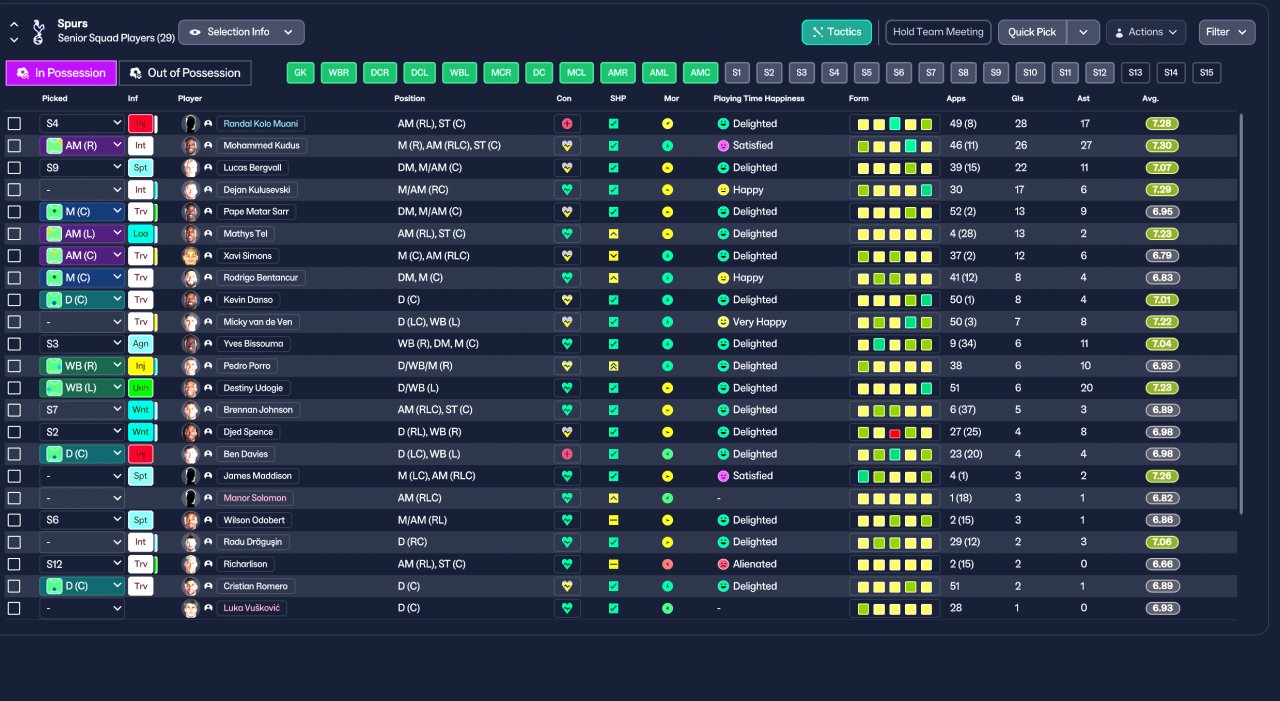Open the Tactics button

837,32
